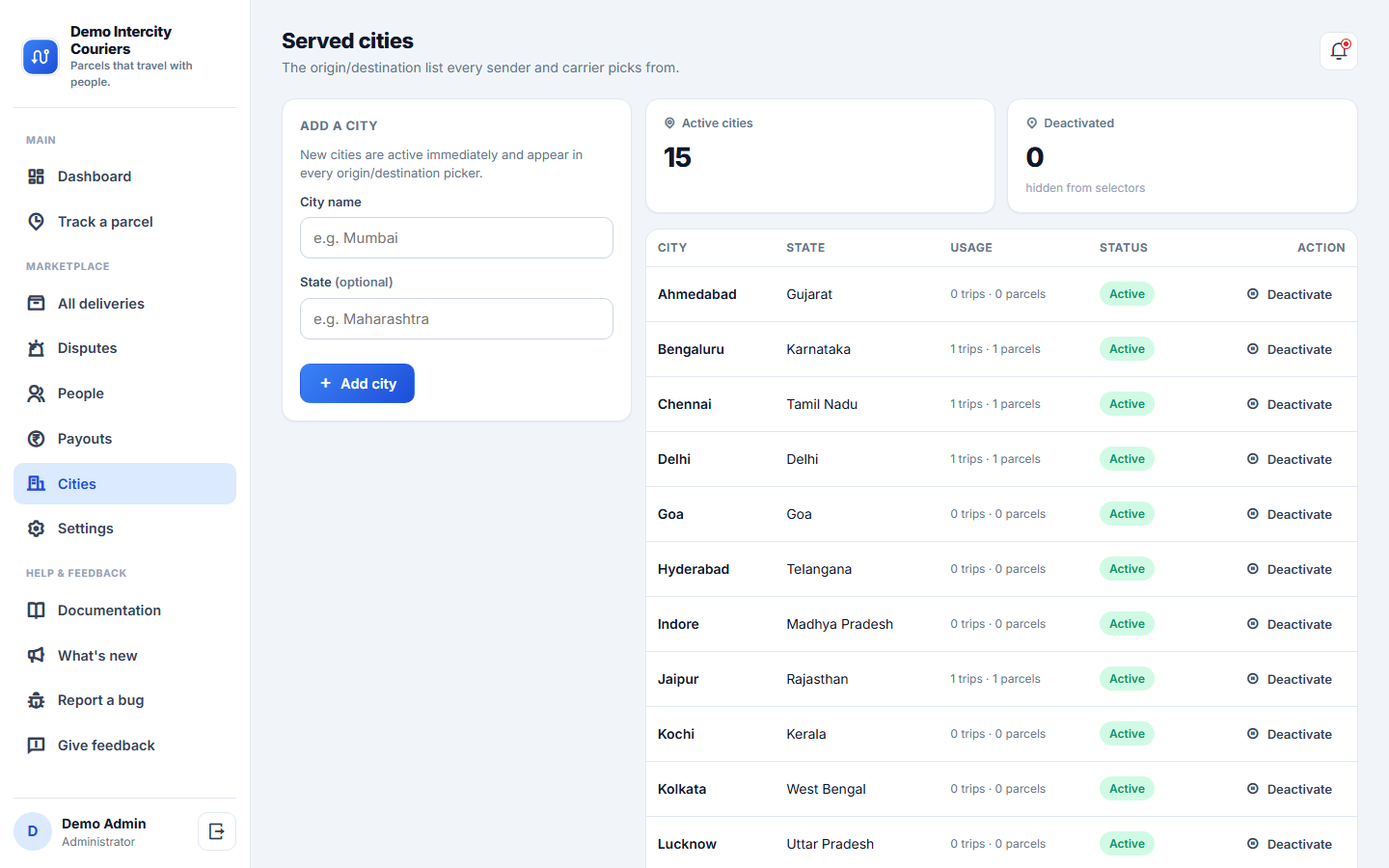Click the logout icon beside Demo Admin
This screenshot has height=868, width=1389.
[x=217, y=831]
